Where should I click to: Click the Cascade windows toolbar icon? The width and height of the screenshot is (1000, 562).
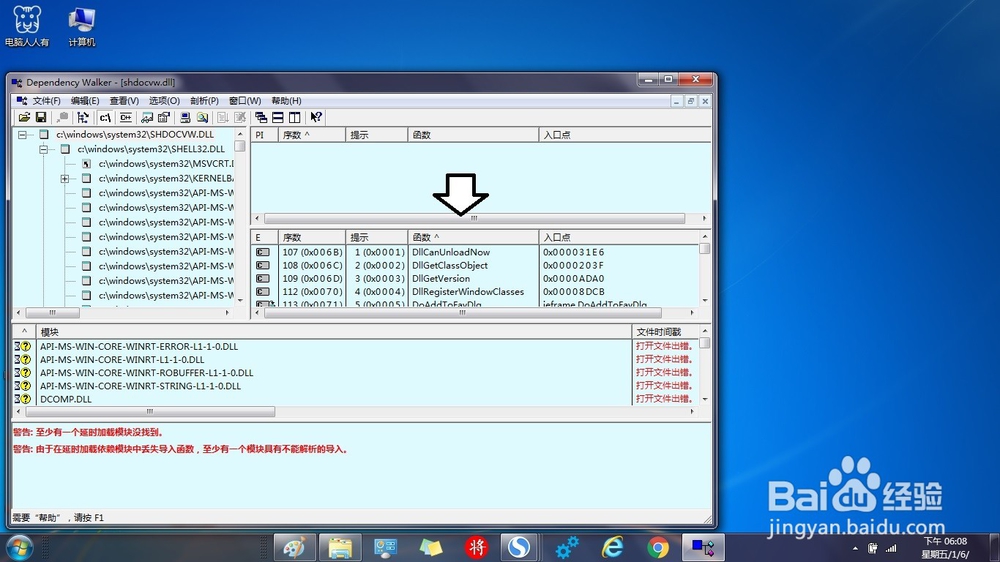pyautogui.click(x=261, y=117)
